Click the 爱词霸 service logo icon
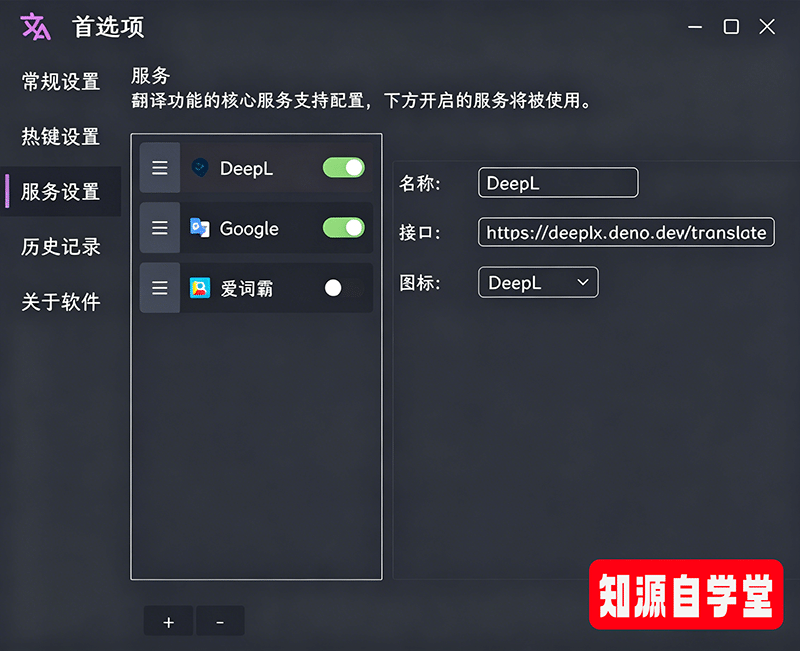Screen dimensions: 800x651 tap(200, 288)
